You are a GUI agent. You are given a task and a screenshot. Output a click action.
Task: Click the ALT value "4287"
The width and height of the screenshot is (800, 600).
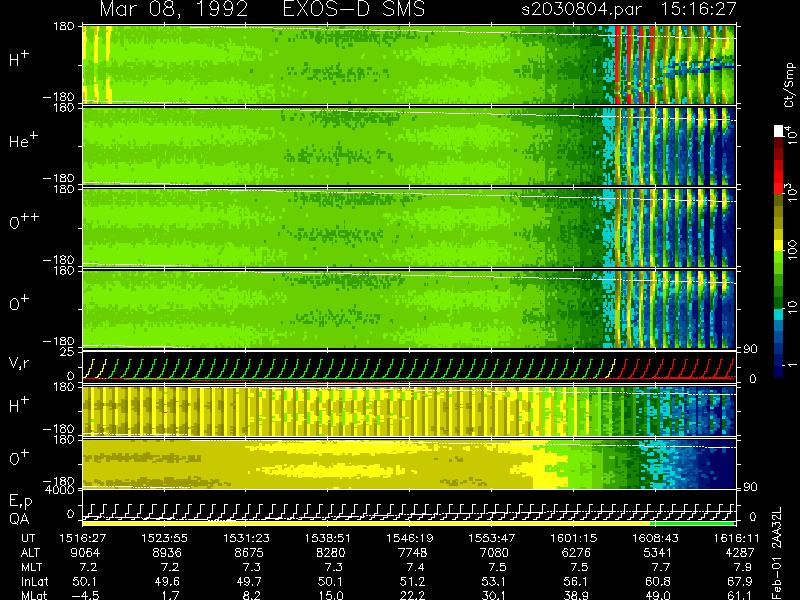(739, 553)
